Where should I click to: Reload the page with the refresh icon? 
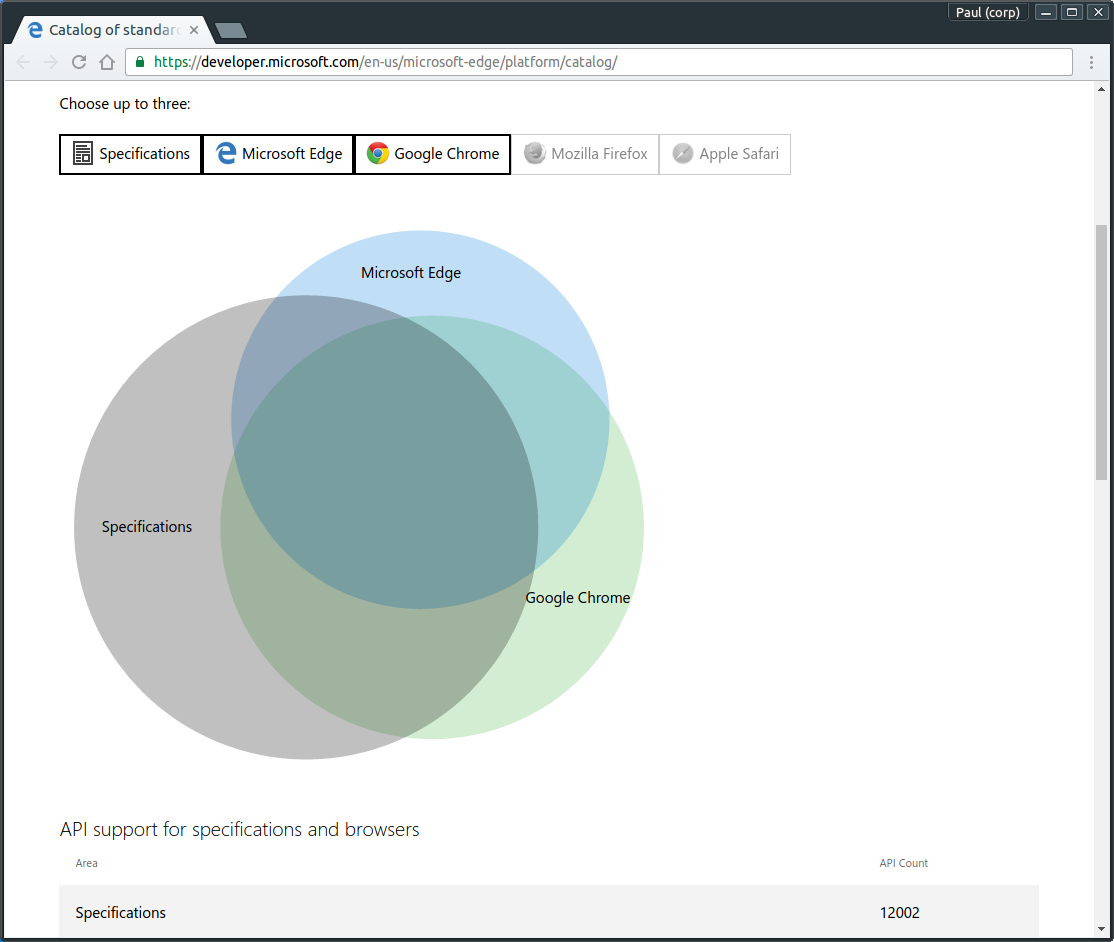point(79,62)
